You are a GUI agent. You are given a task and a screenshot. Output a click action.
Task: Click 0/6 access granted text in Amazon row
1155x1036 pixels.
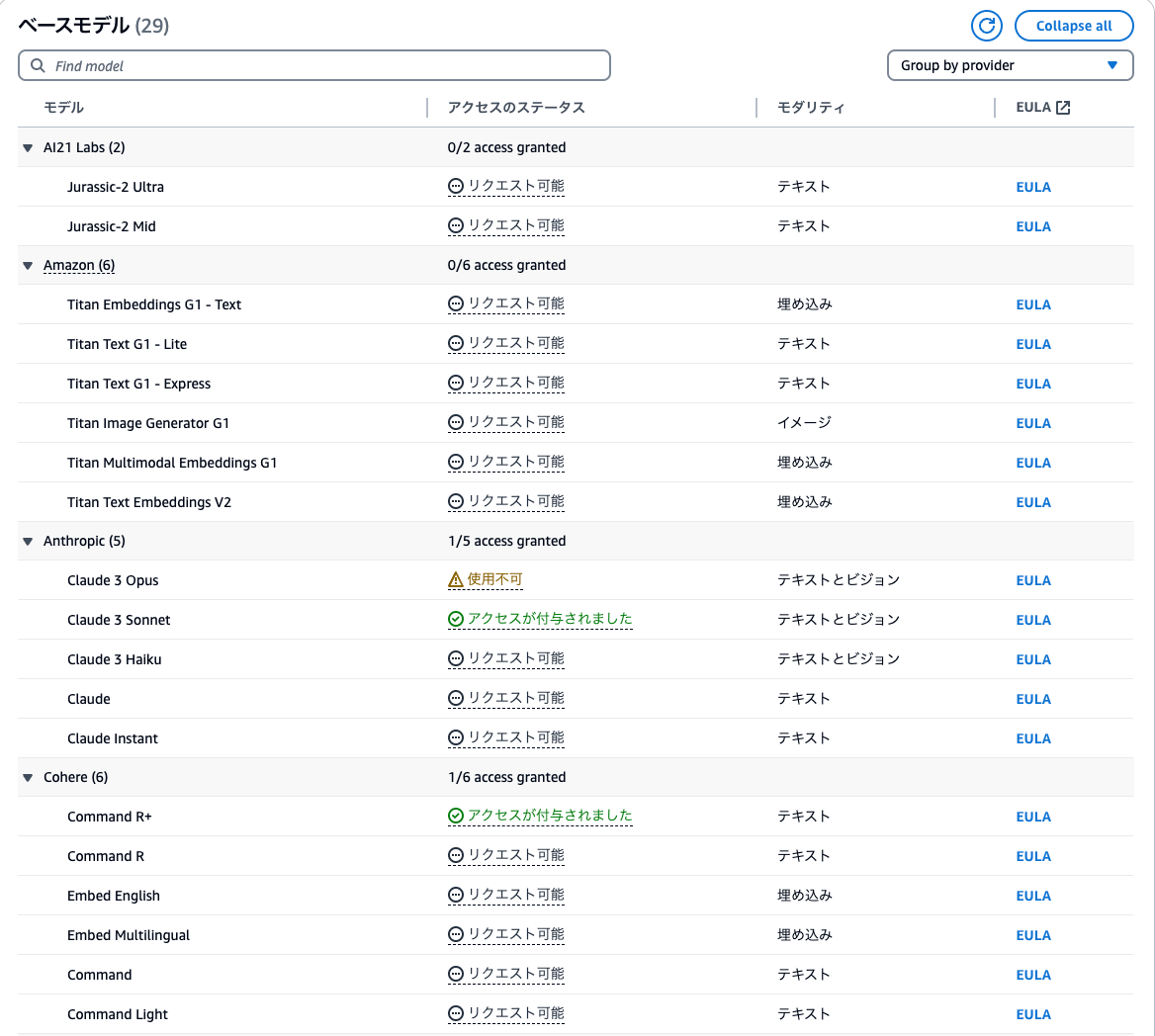[x=506, y=265]
